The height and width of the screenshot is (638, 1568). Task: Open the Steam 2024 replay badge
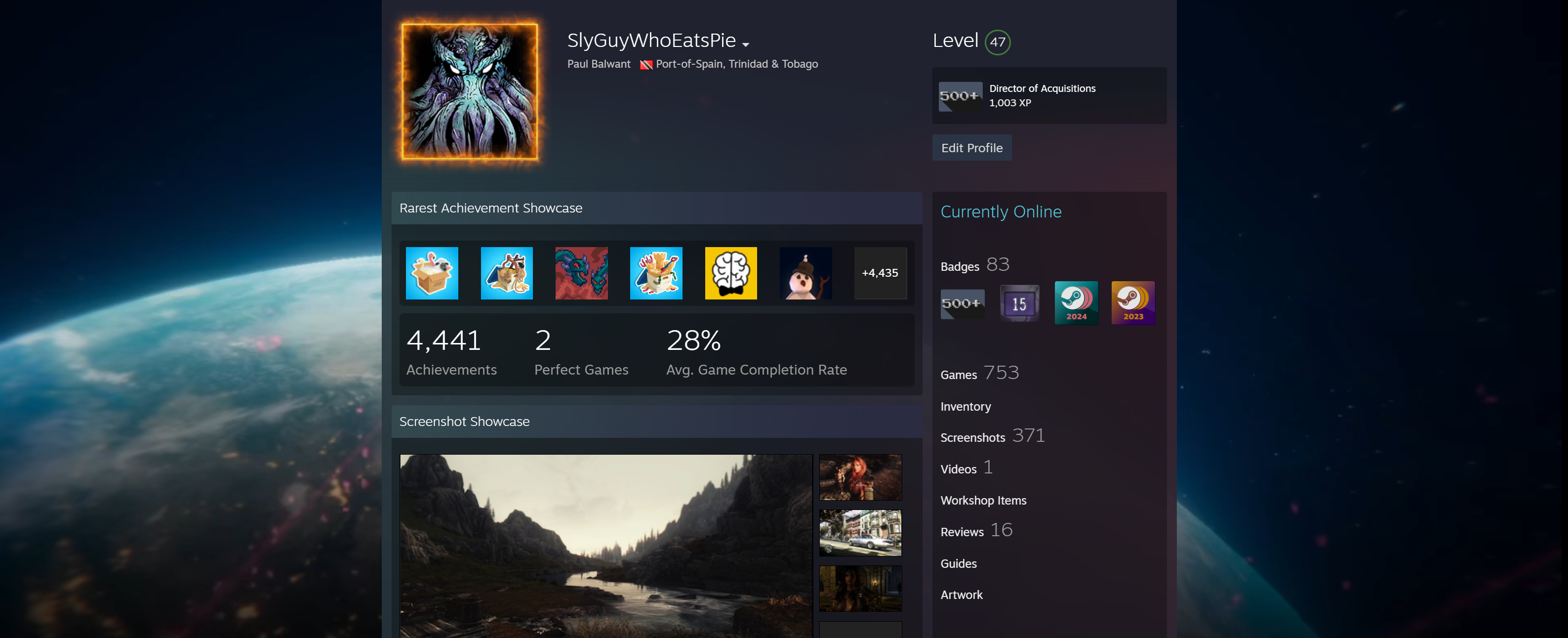tap(1076, 303)
